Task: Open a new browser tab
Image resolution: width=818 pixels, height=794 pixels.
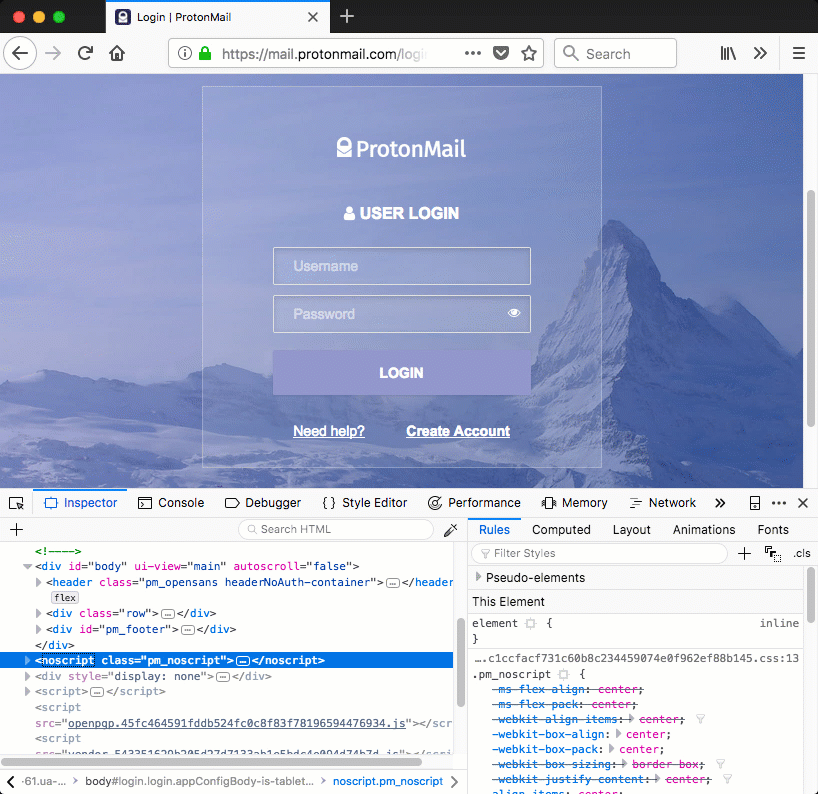Action: (347, 17)
